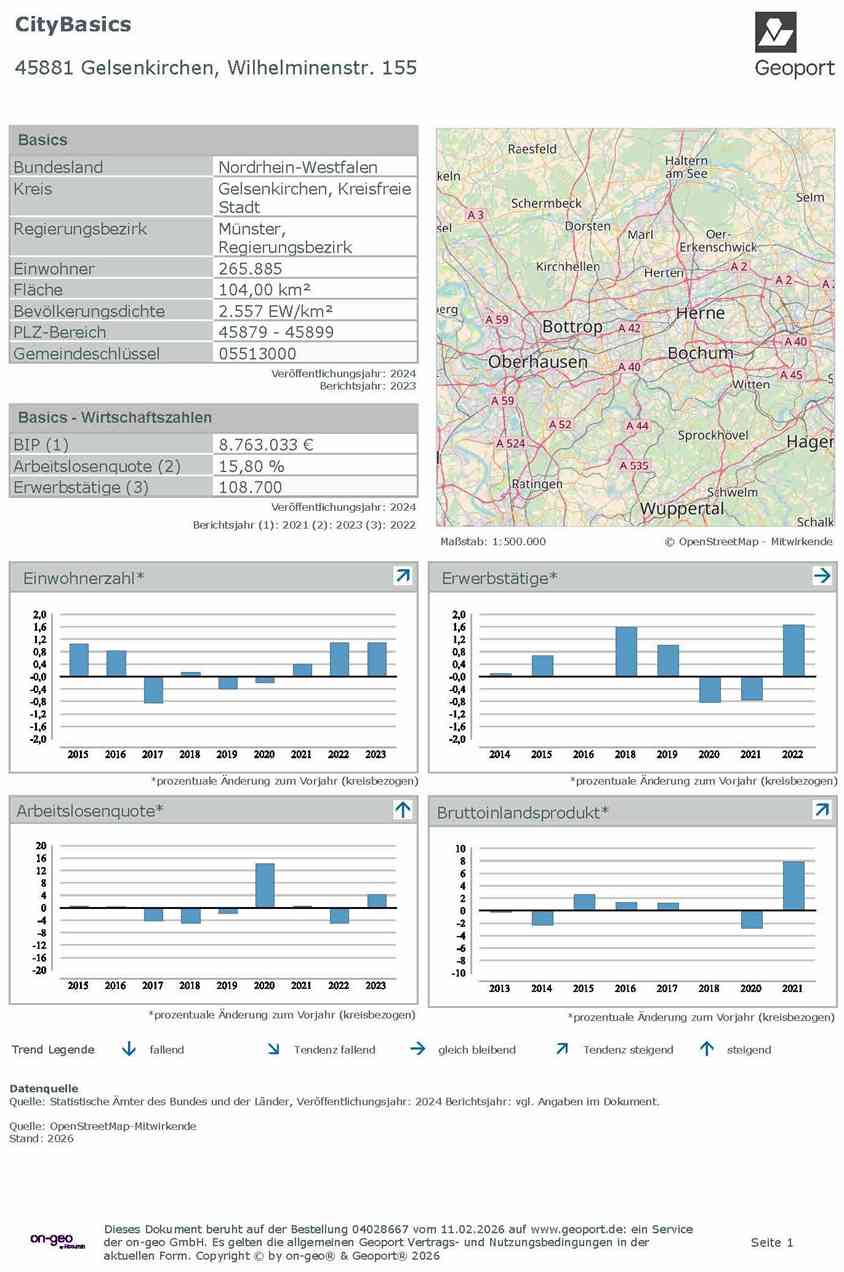Click the 2017 bar in the Einwohnerzahl chart
This screenshot has width=844, height=1272.
(153, 689)
